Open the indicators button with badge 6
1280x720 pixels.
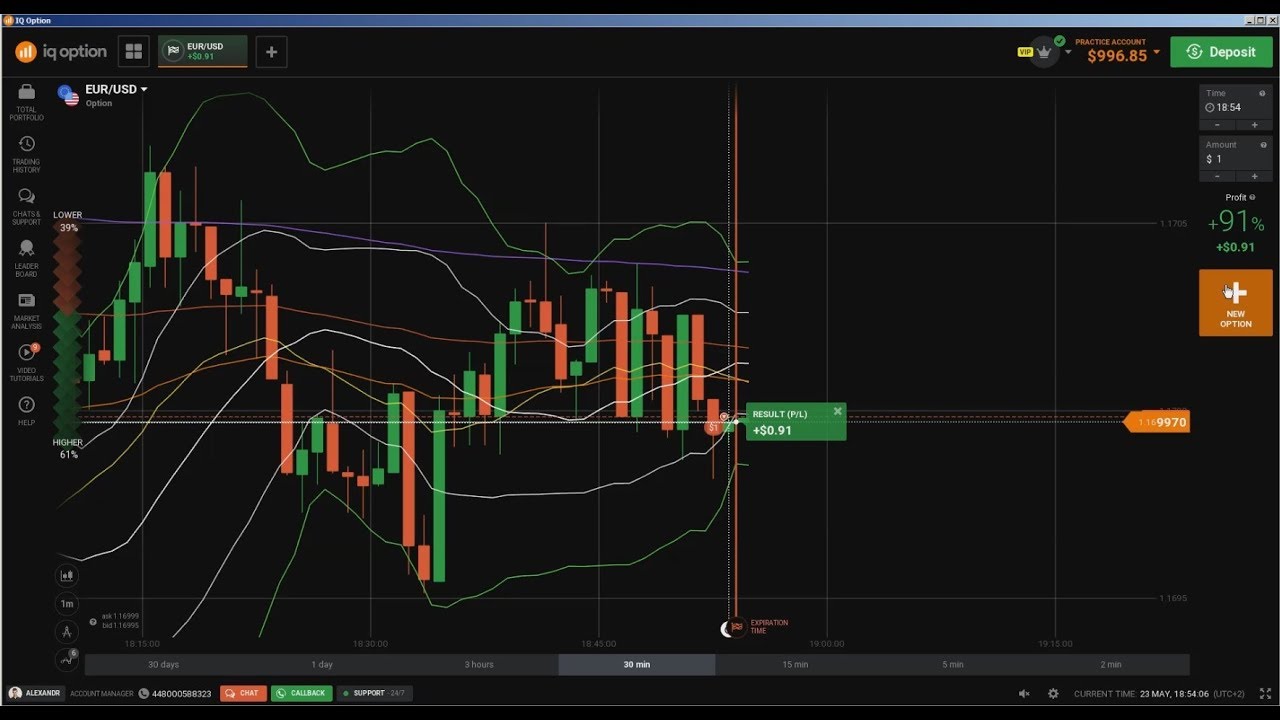[67, 658]
